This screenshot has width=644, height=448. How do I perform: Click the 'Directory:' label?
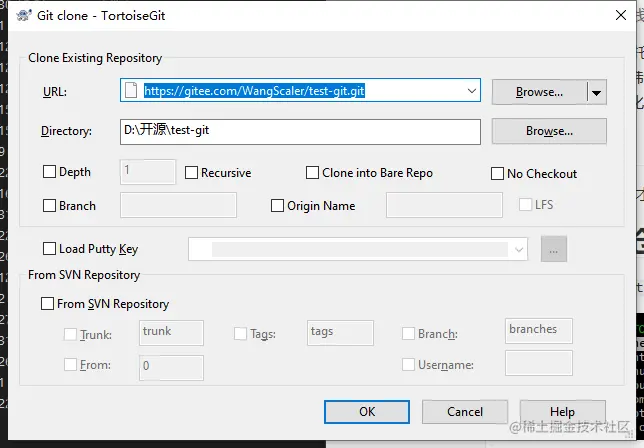click(66, 131)
